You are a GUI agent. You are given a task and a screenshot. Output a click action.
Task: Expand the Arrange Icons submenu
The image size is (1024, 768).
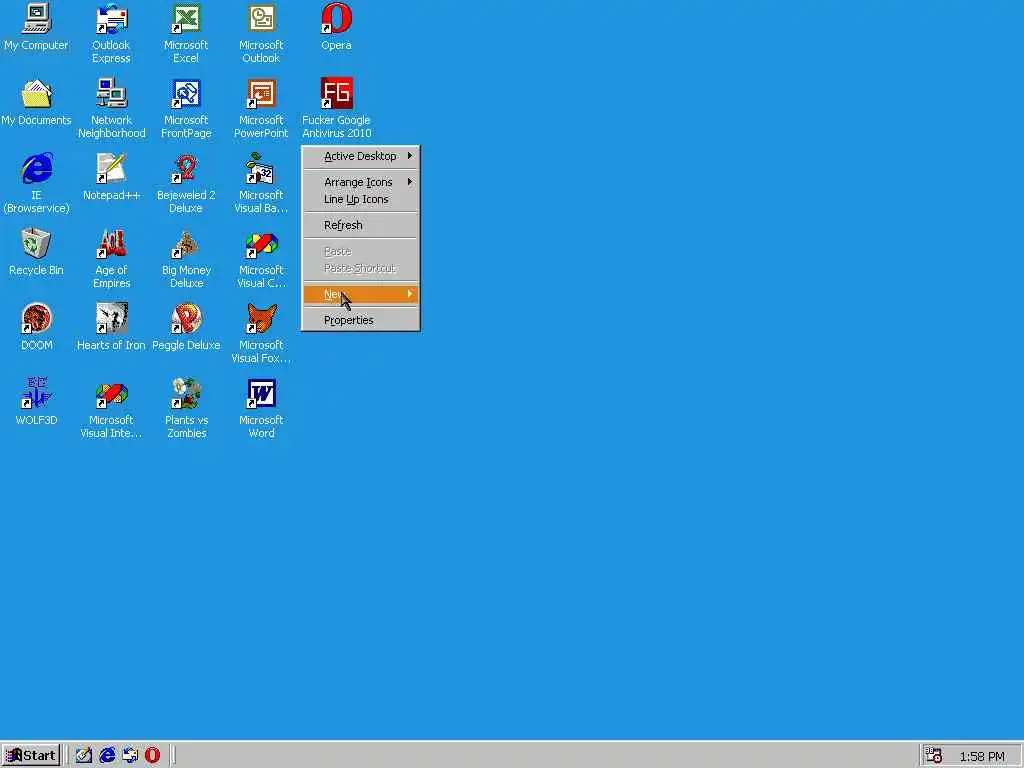360,182
